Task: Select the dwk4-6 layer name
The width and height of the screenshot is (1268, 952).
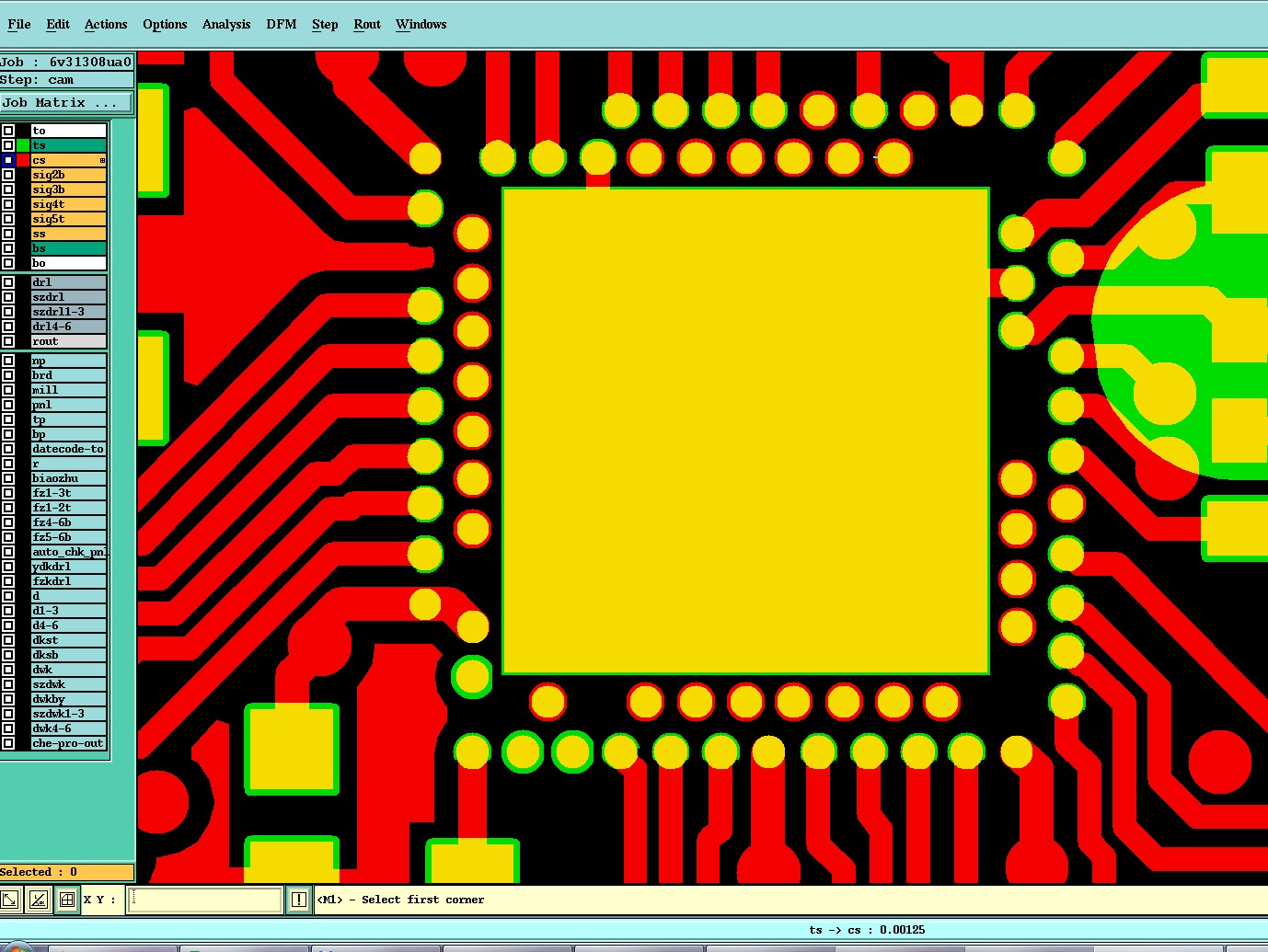Action: tap(69, 728)
